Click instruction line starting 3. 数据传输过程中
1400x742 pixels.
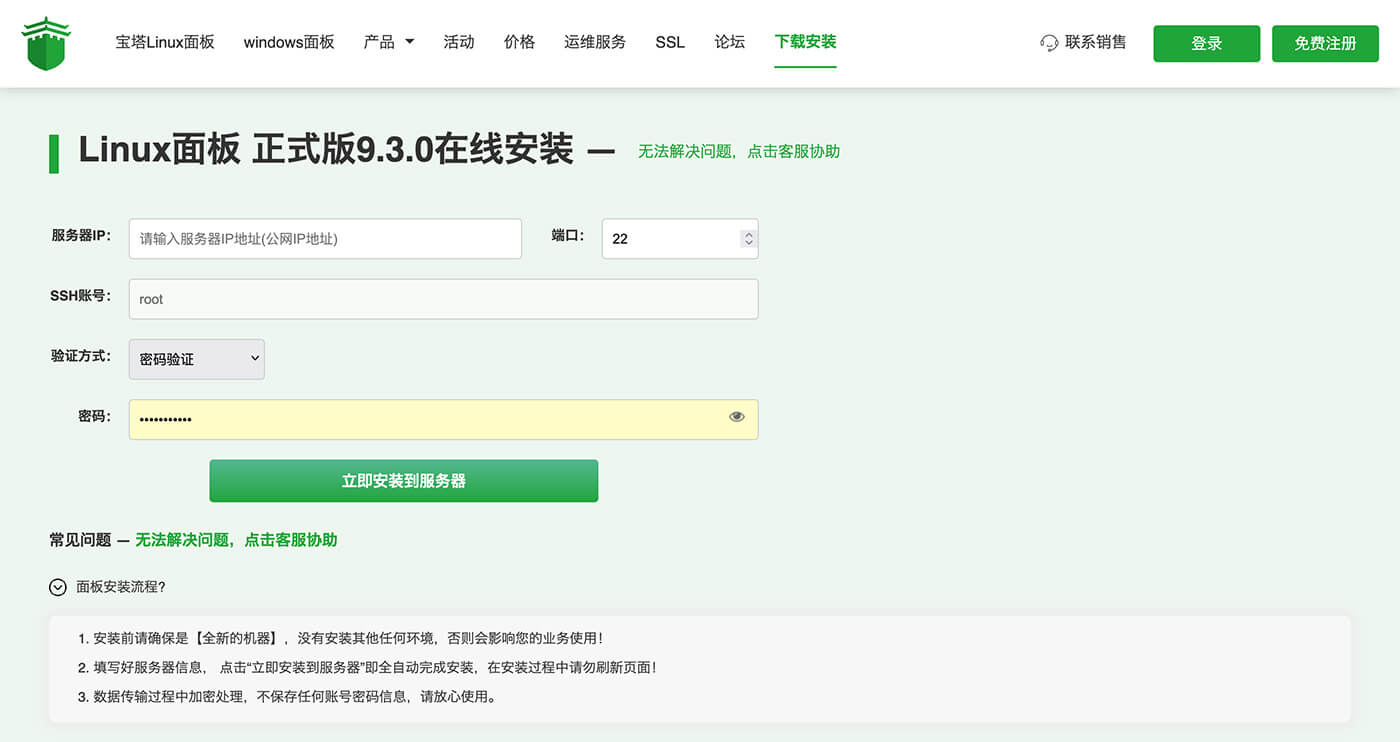[287, 696]
